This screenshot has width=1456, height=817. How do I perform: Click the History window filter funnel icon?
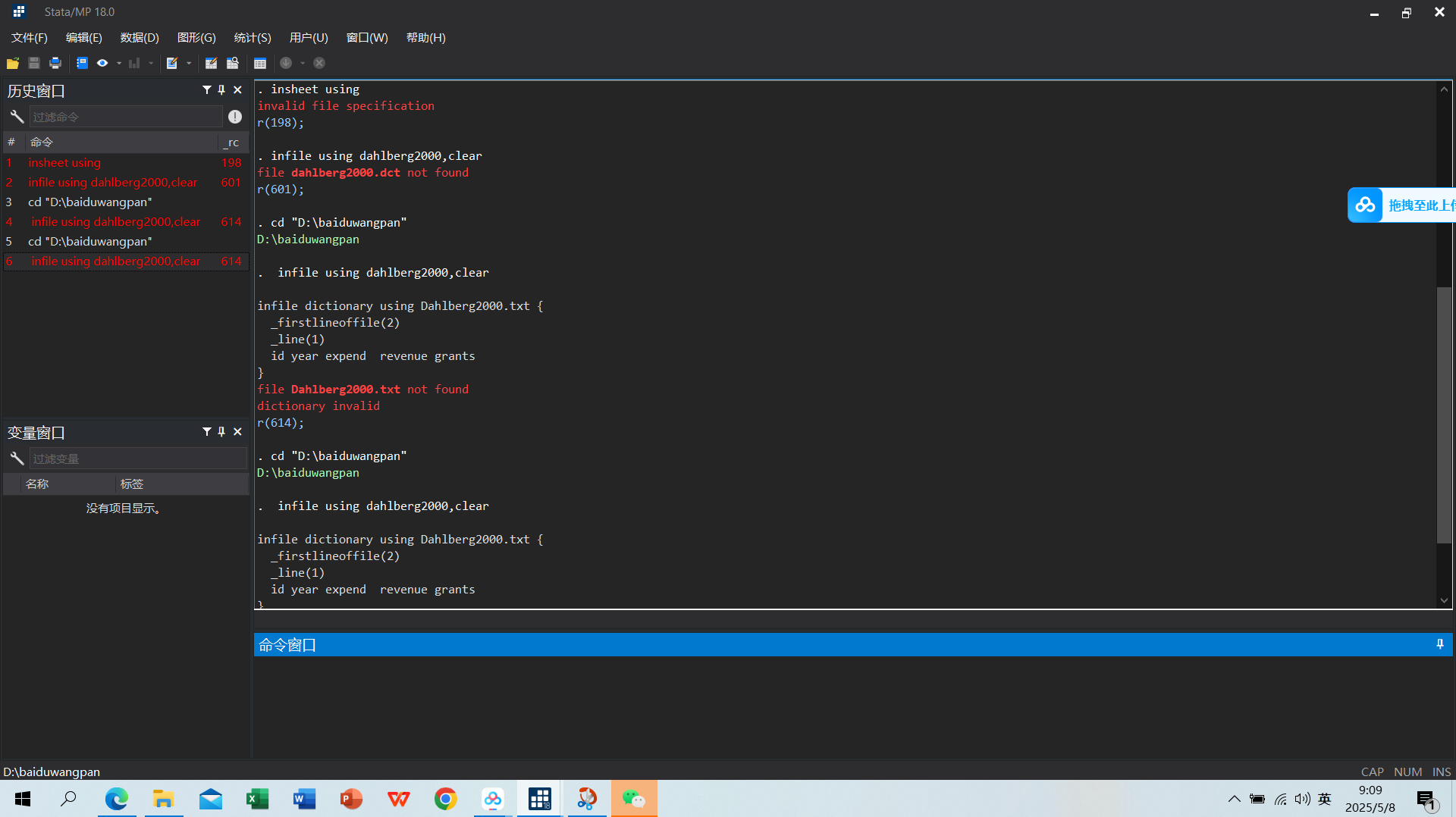click(206, 90)
